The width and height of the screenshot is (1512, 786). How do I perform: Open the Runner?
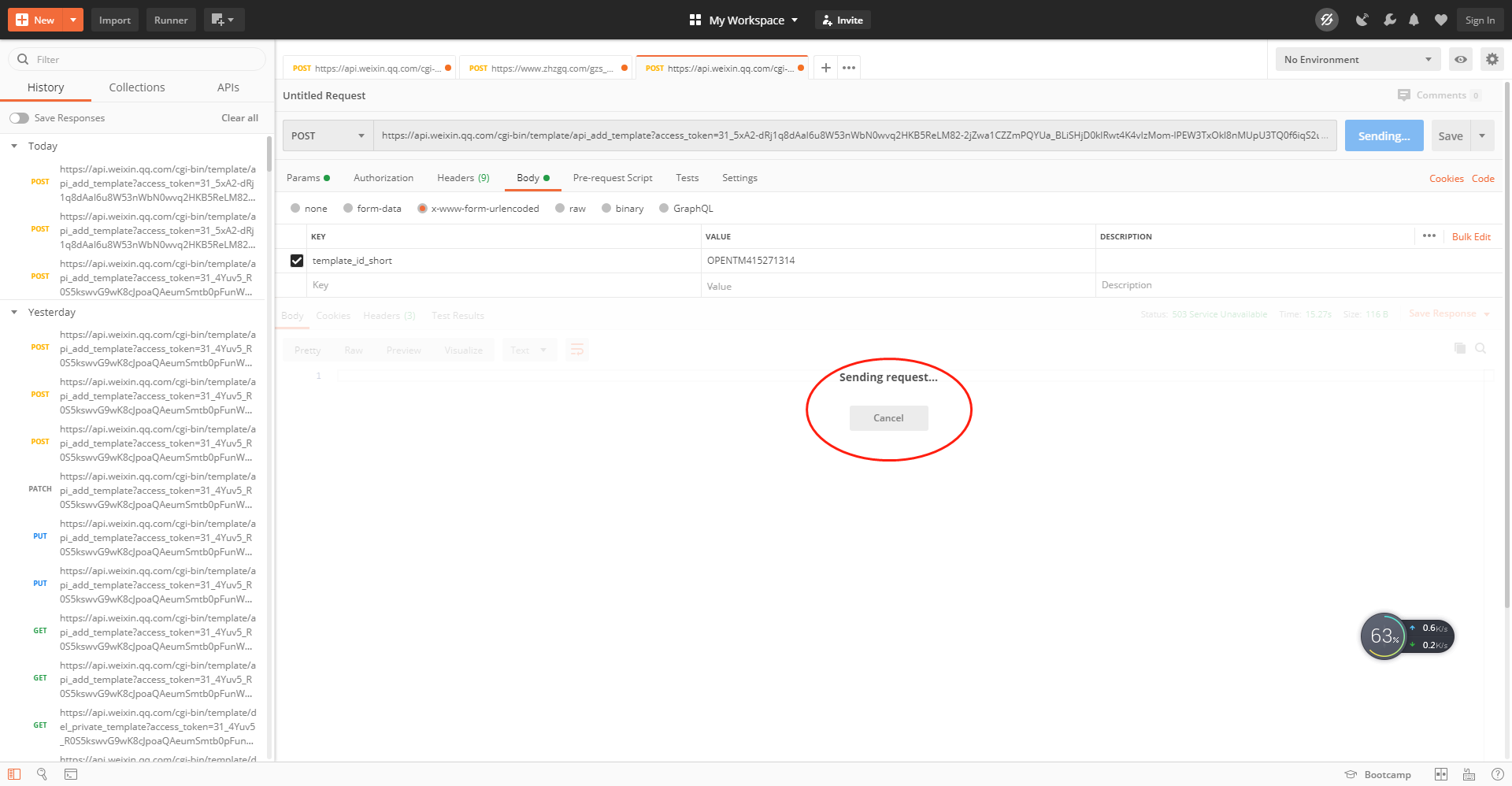click(171, 20)
